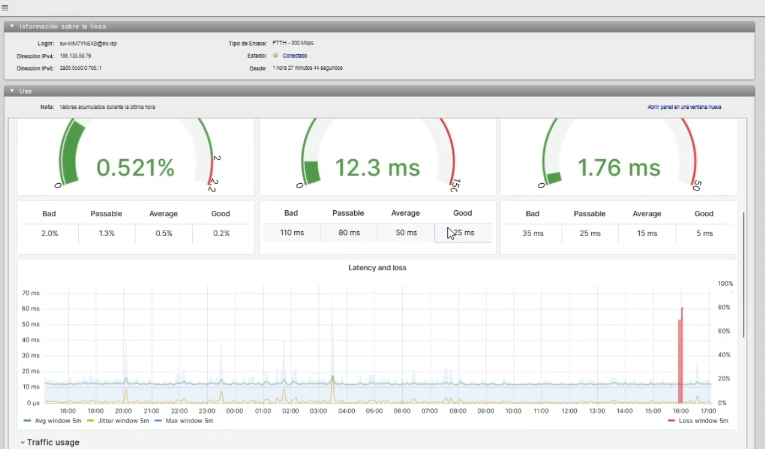Click the green Conectado status indicator dot
The height and width of the screenshot is (449, 765).
coord(275,56)
